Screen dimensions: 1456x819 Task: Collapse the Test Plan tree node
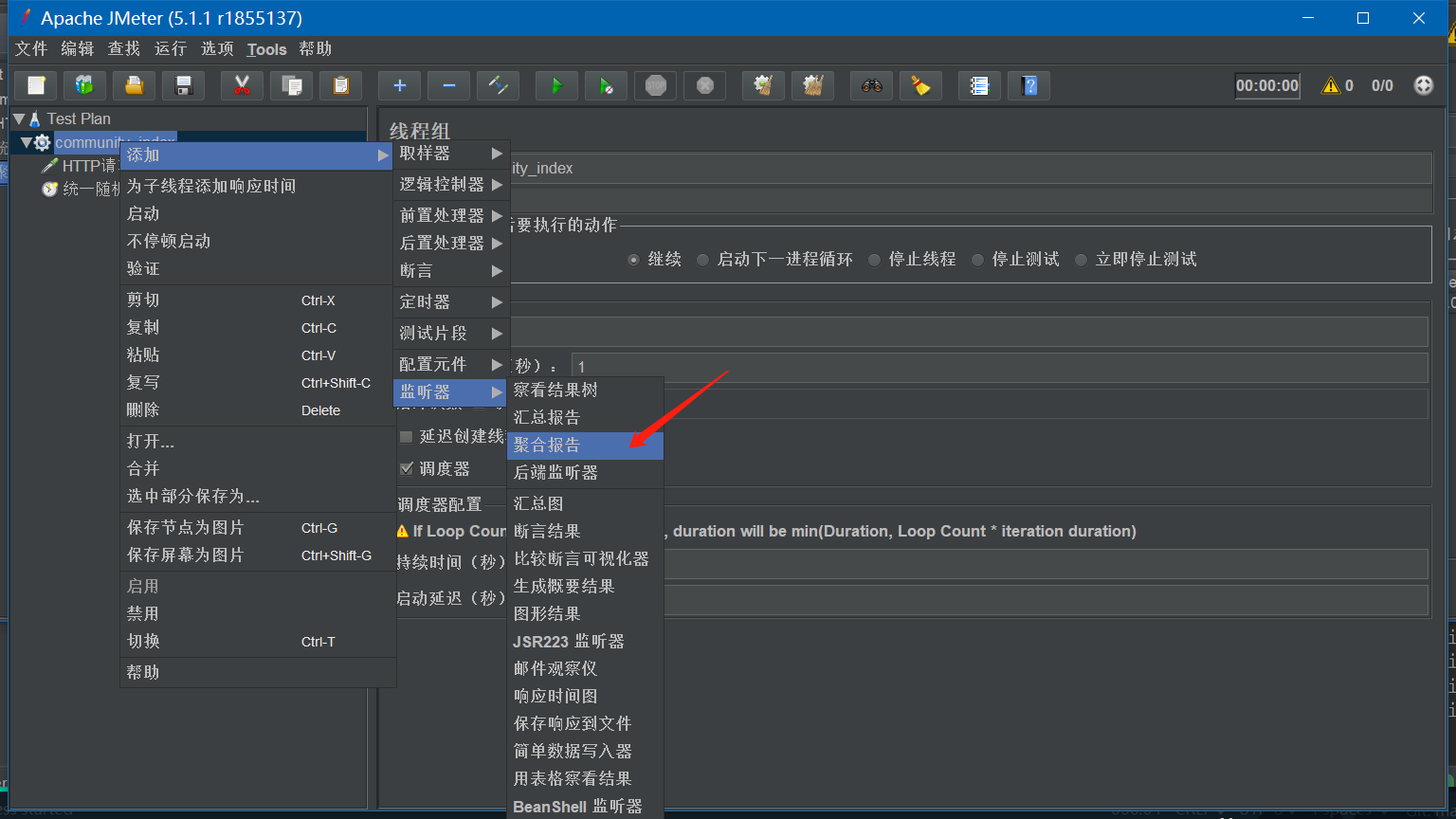pos(19,118)
